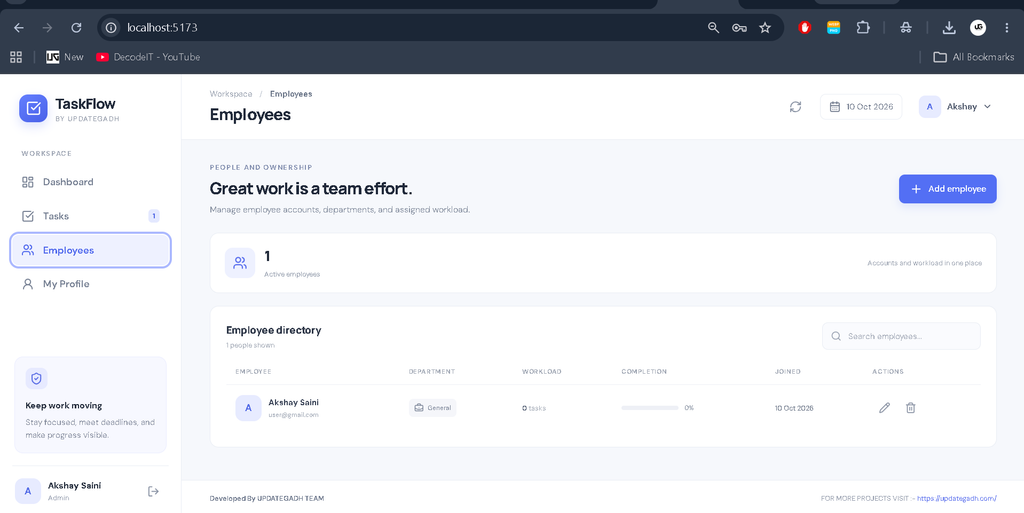Open the updategadh.com link
This screenshot has height=513, width=1024.
click(957, 499)
